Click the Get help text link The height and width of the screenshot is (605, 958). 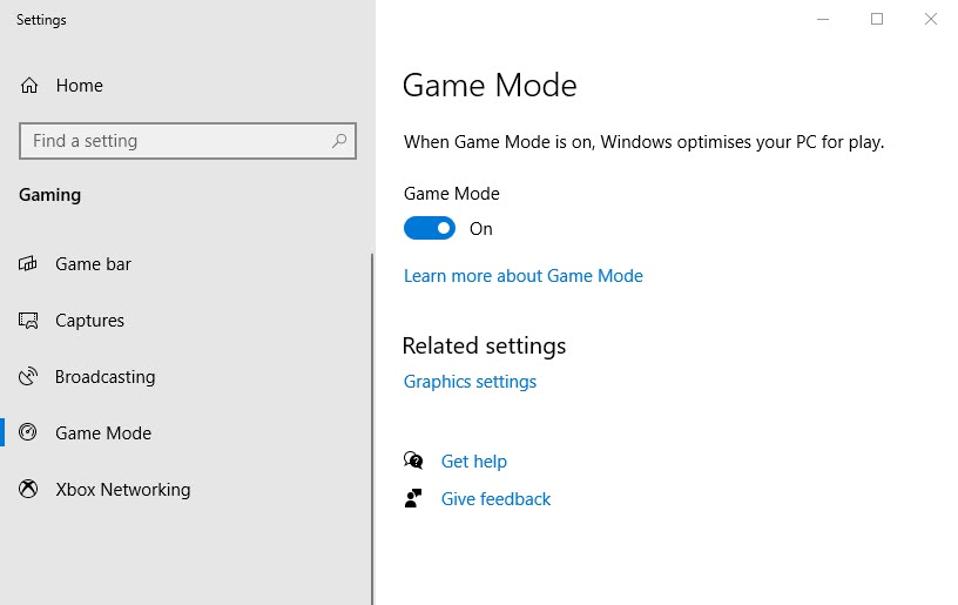pyautogui.click(x=474, y=461)
